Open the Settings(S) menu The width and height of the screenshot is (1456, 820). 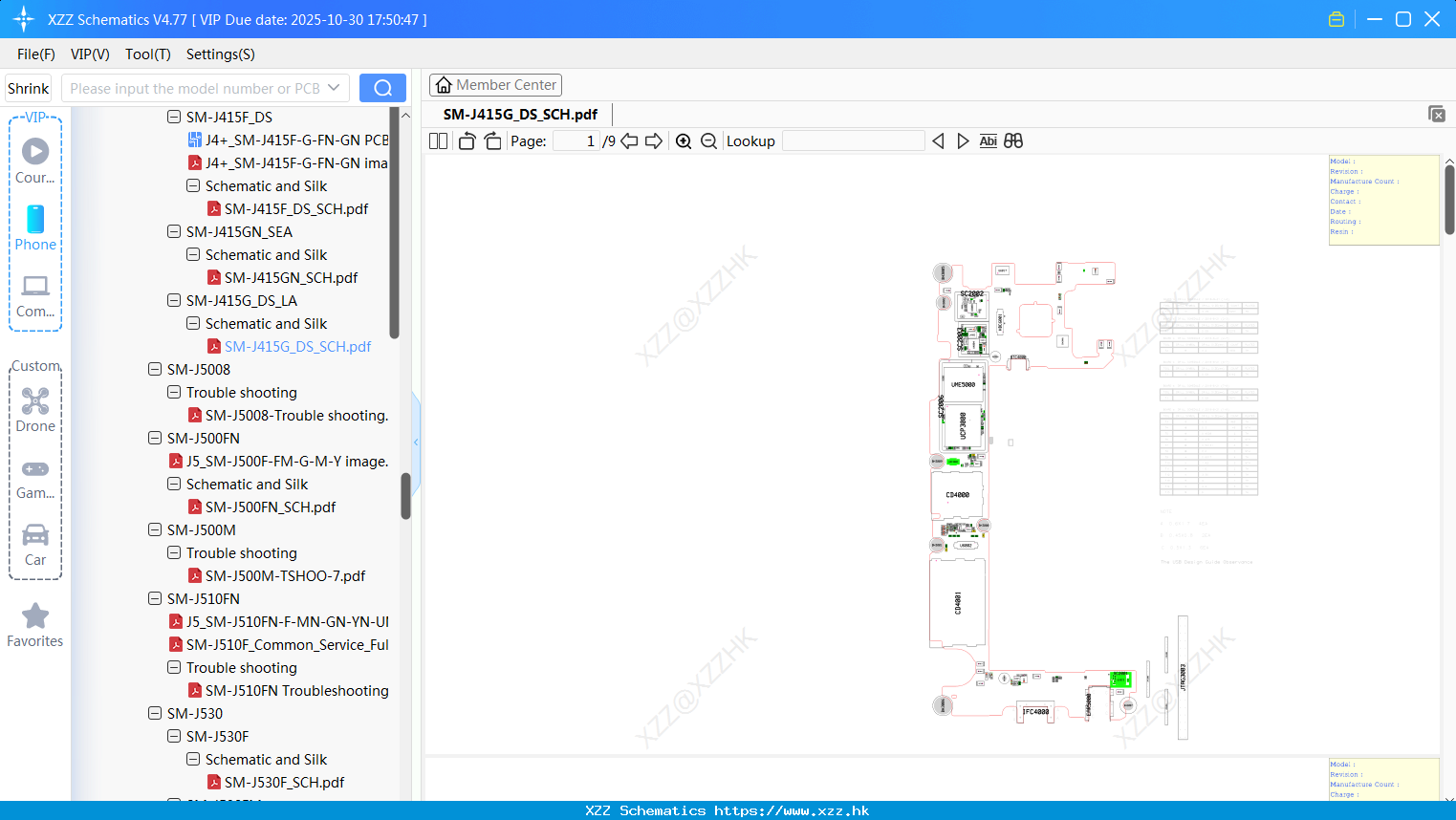coord(221,54)
